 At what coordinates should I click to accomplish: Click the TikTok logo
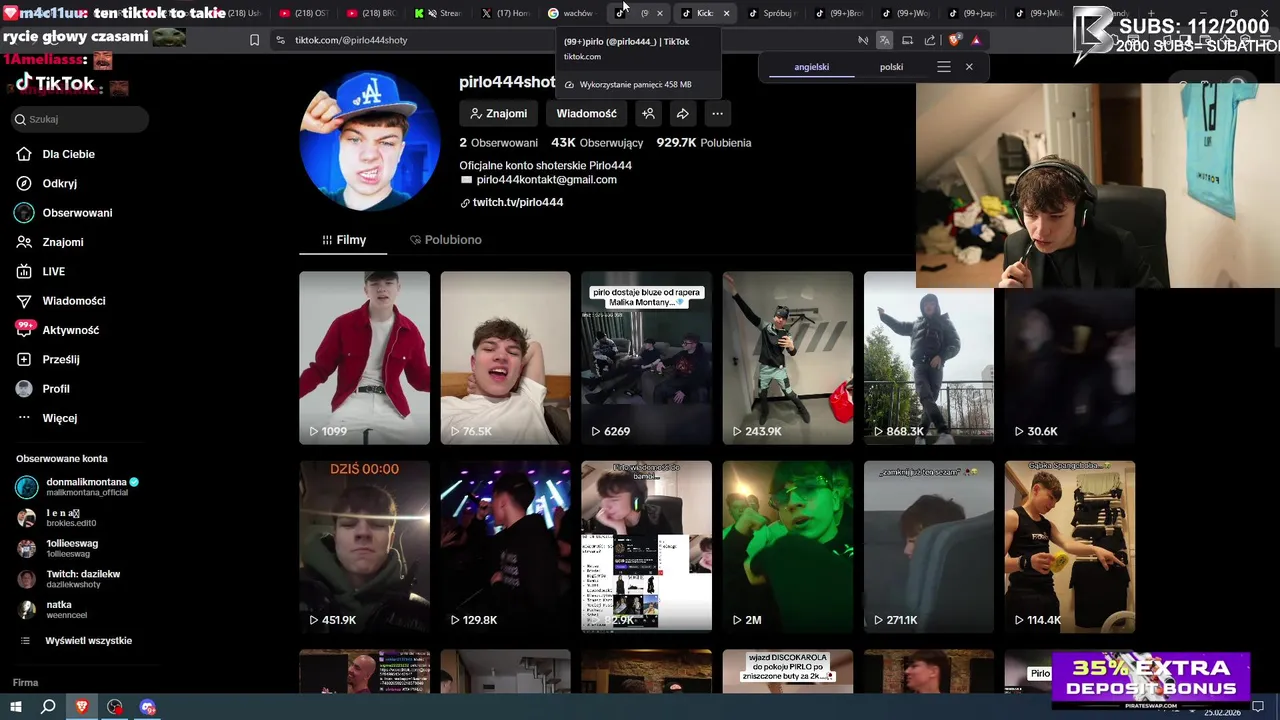[x=55, y=84]
